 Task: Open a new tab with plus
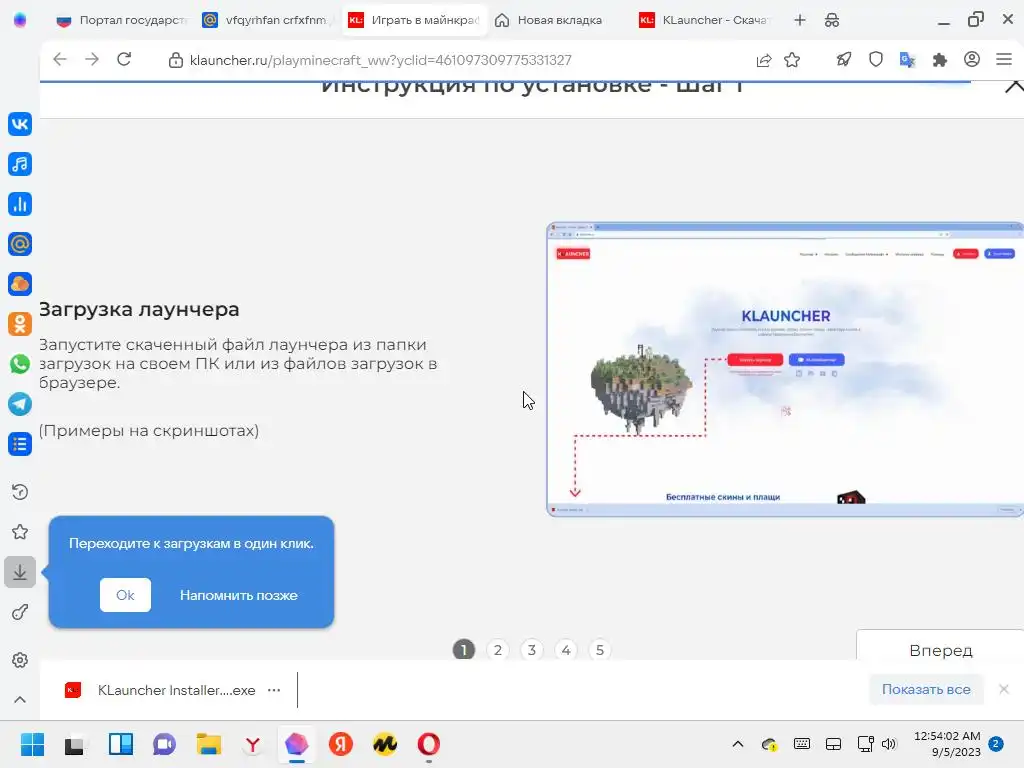coord(799,20)
